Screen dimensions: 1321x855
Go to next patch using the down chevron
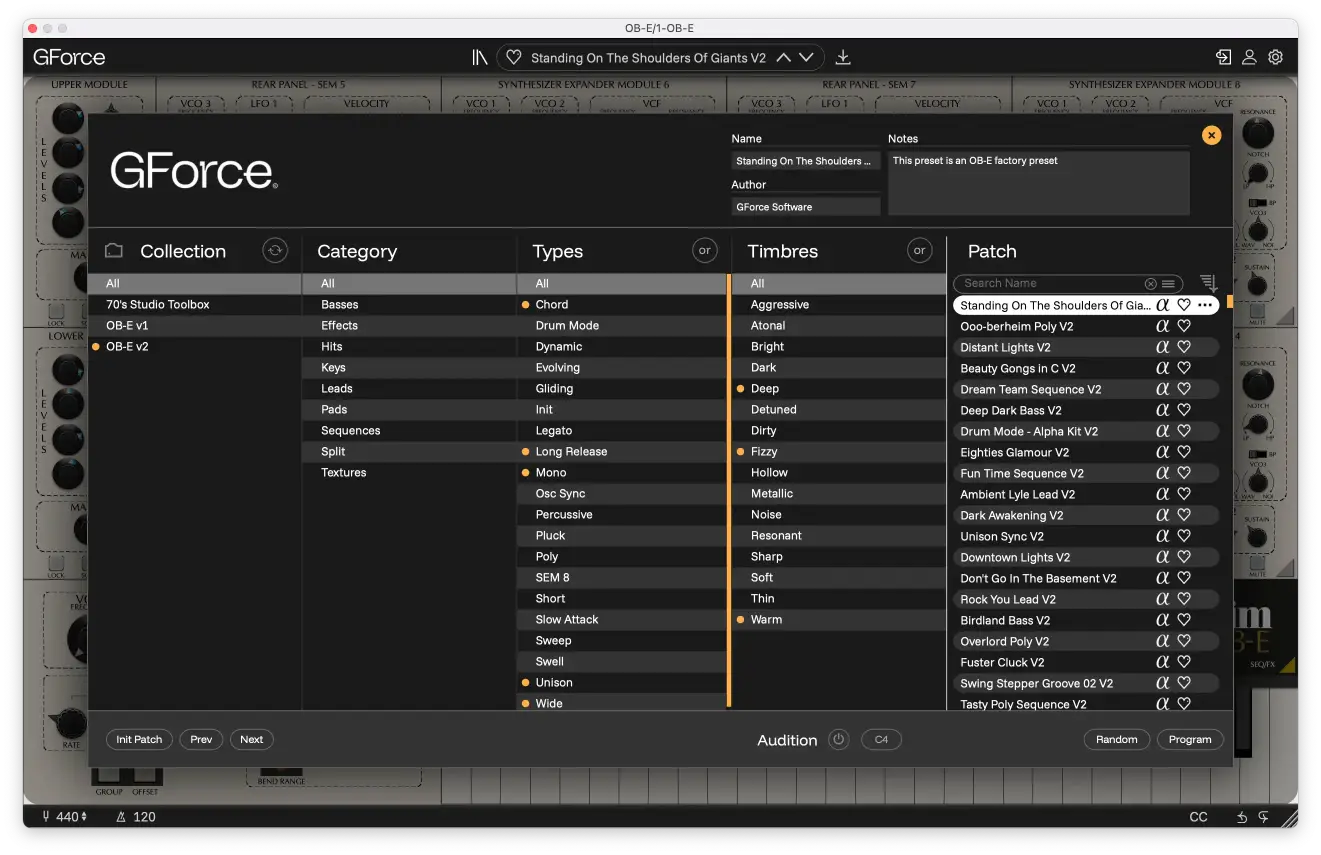(x=806, y=58)
